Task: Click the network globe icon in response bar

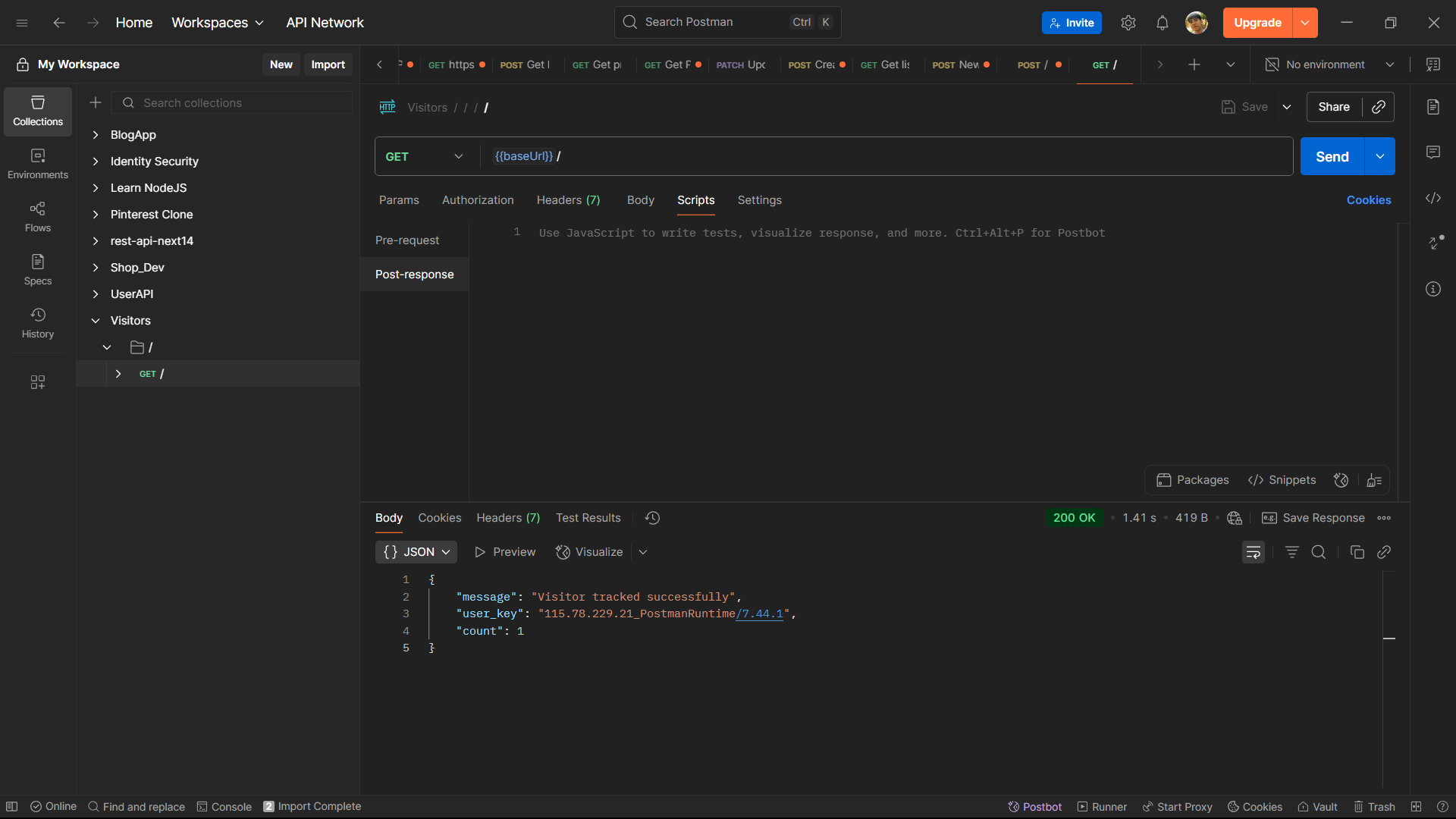Action: [1235, 518]
